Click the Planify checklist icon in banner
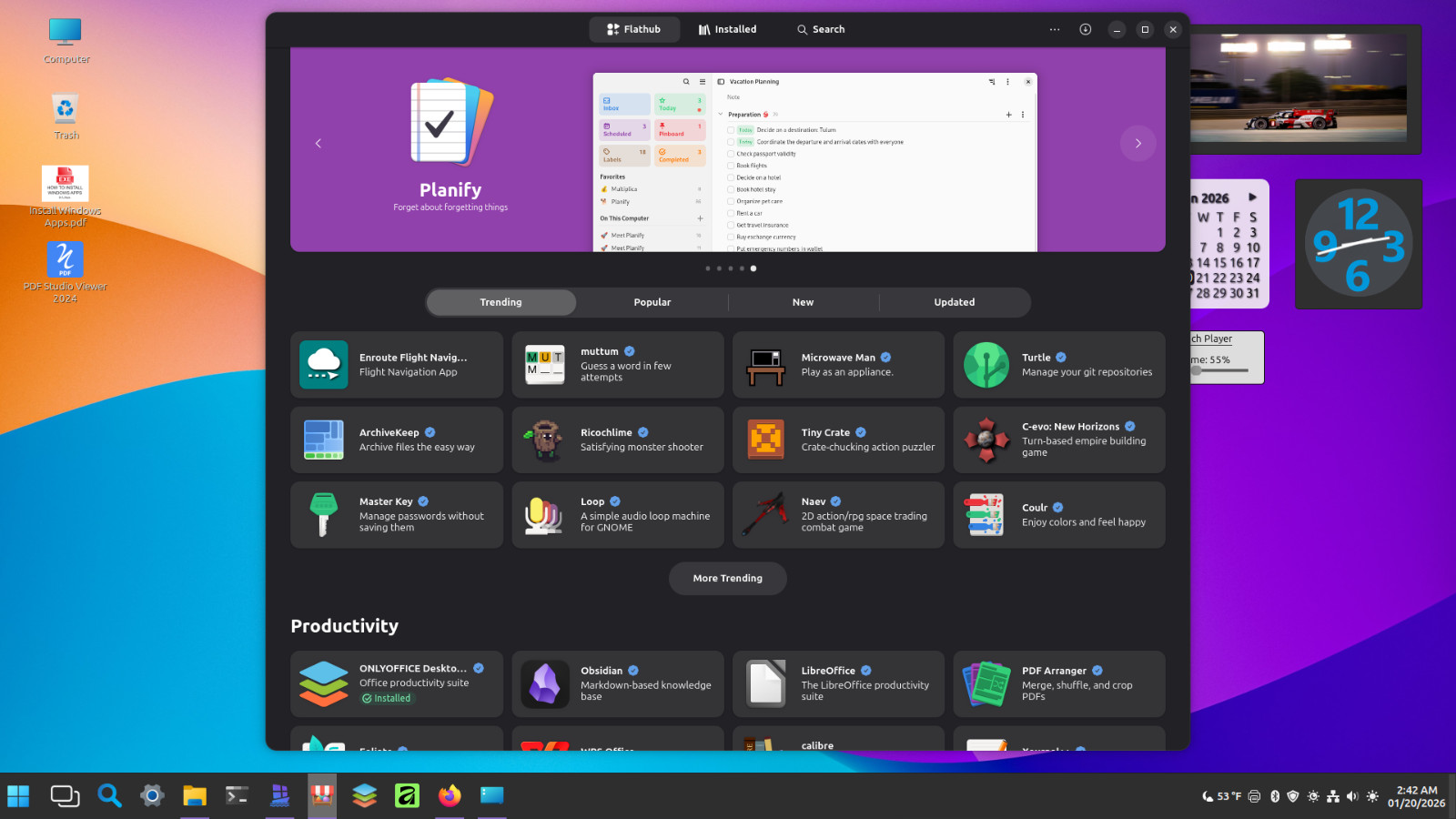Viewport: 1456px width, 819px height. (x=450, y=122)
